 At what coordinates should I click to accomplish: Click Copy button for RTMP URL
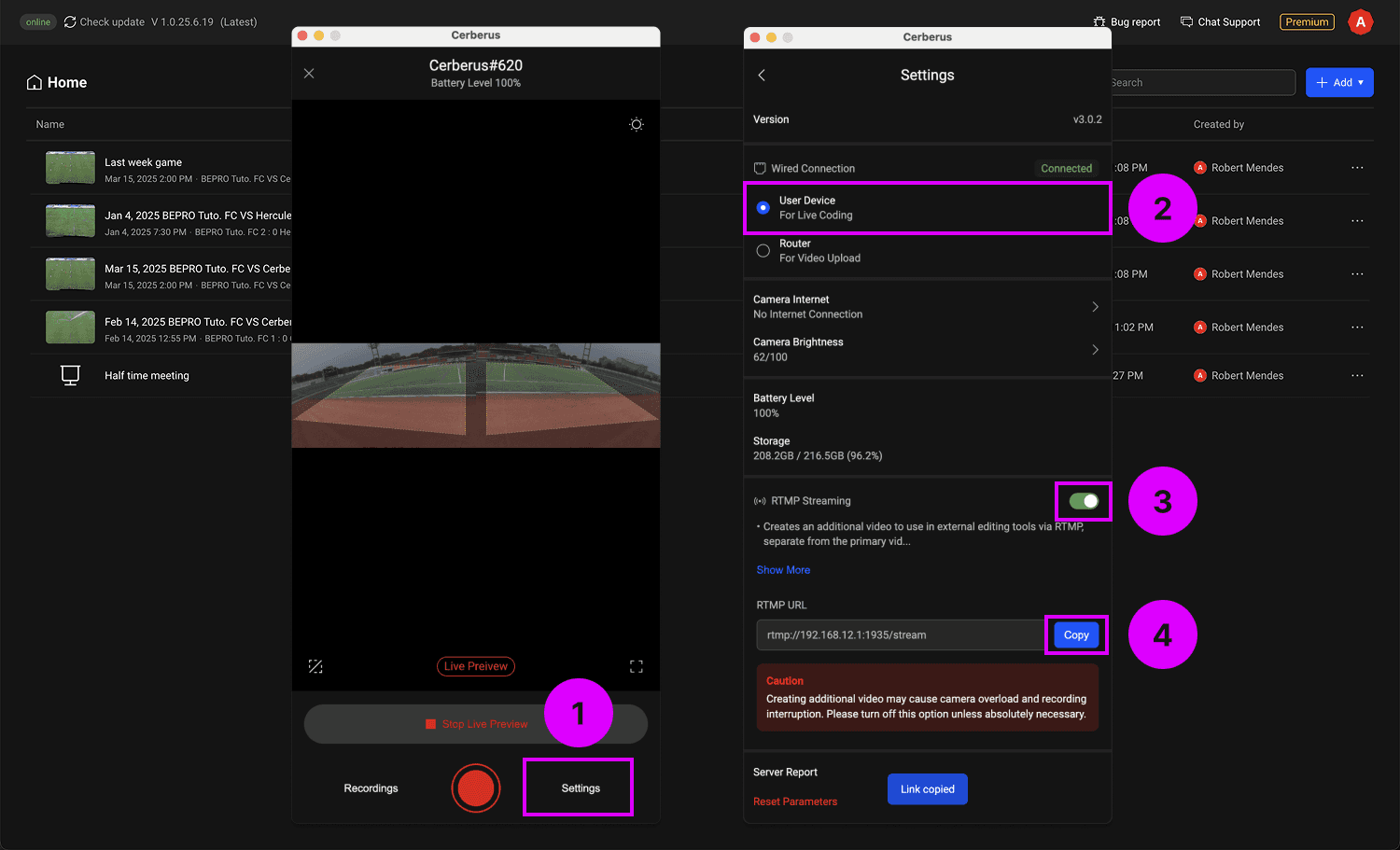click(1076, 635)
